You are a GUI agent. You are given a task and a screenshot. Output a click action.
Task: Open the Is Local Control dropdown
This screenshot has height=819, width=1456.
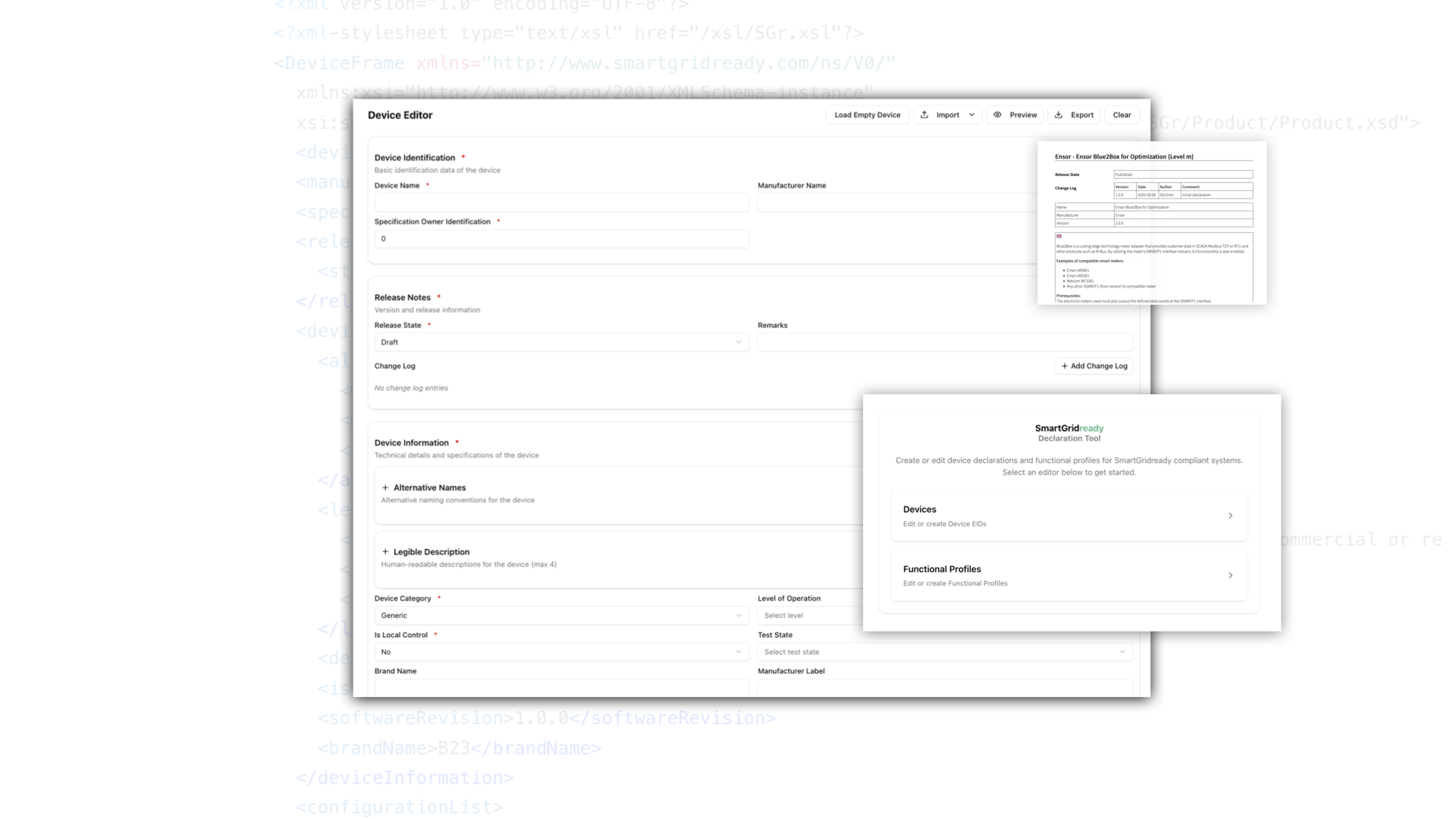click(x=561, y=652)
